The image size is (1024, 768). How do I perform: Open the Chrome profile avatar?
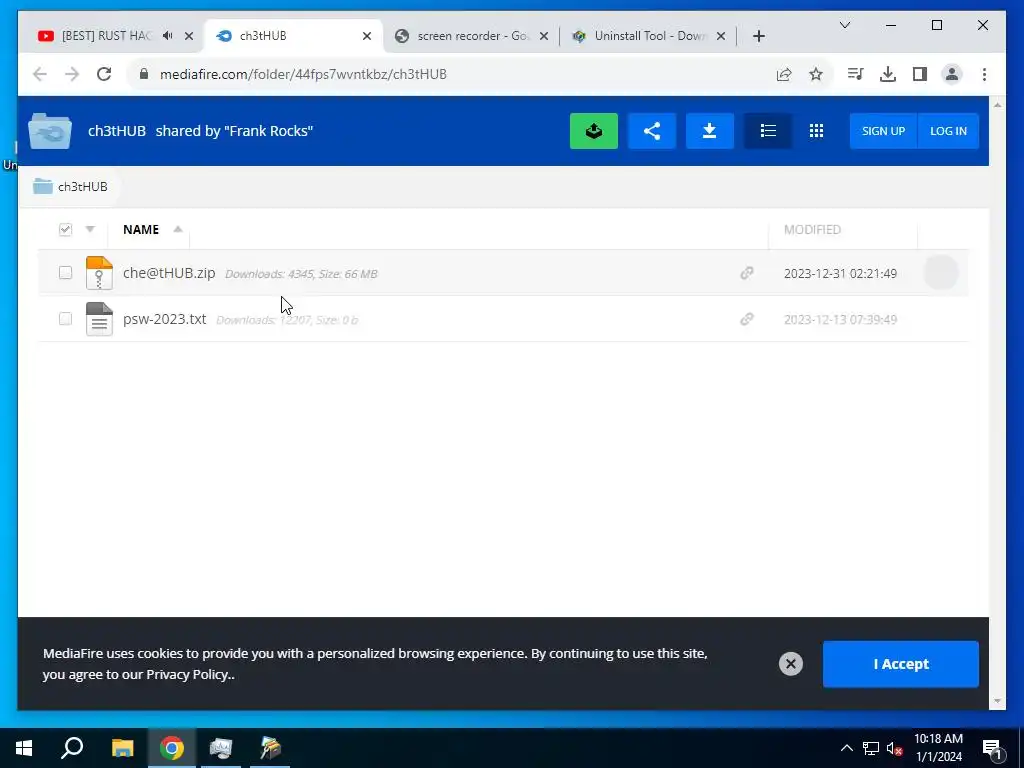(952, 74)
